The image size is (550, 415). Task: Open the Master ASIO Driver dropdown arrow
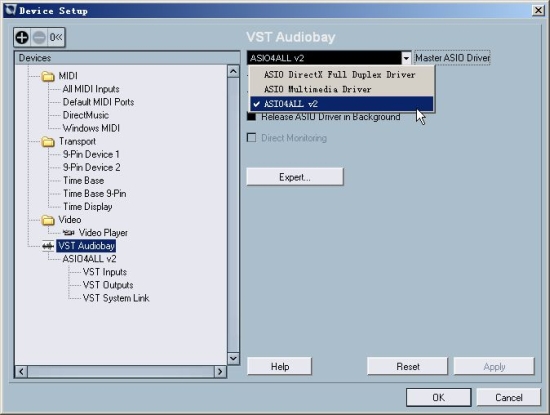click(406, 58)
